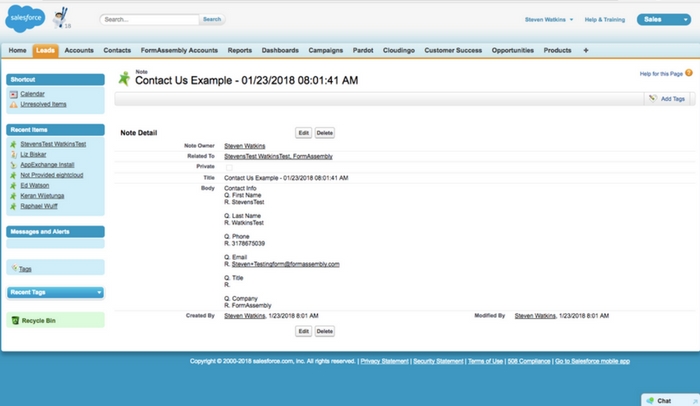Switch to the Products tab
The height and width of the screenshot is (406, 700).
point(557,50)
